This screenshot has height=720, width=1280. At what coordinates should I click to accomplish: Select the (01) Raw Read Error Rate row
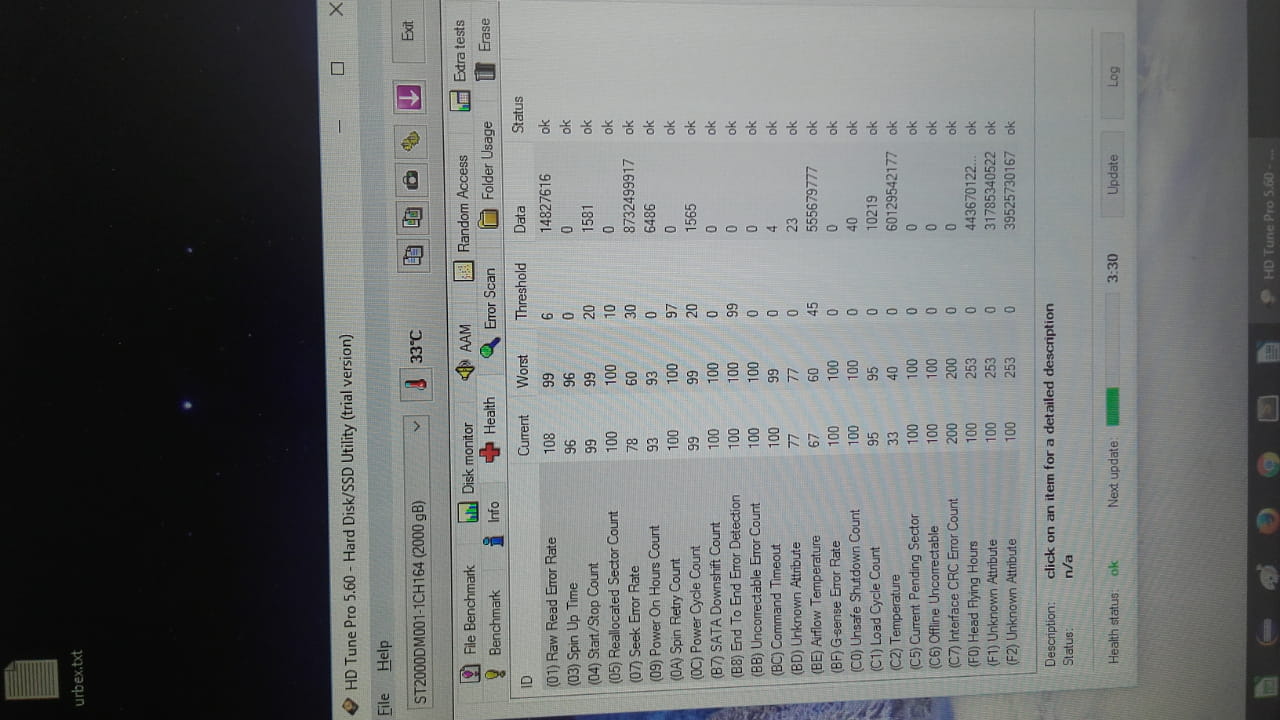(548, 400)
